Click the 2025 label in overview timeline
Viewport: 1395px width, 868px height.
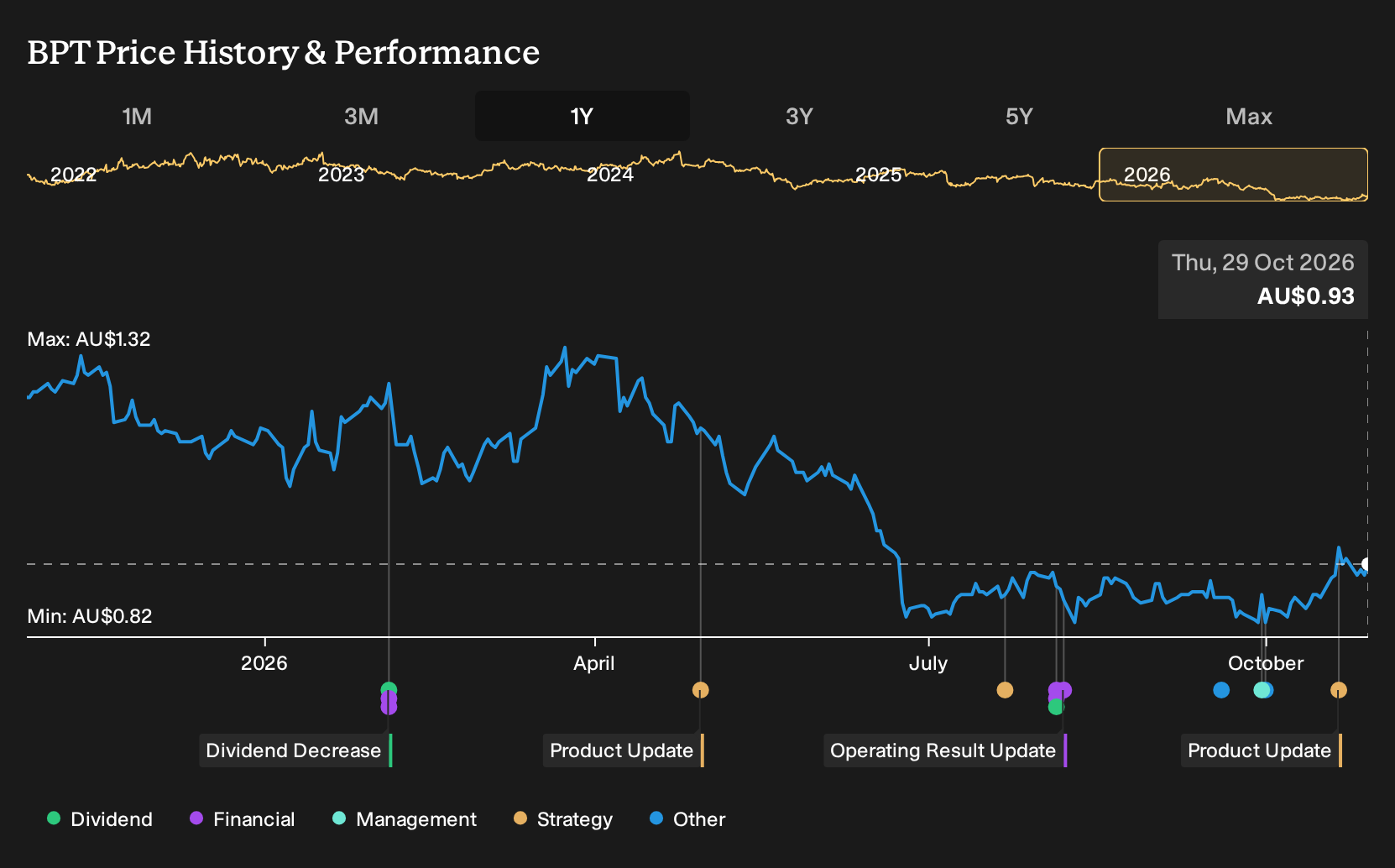(x=879, y=175)
